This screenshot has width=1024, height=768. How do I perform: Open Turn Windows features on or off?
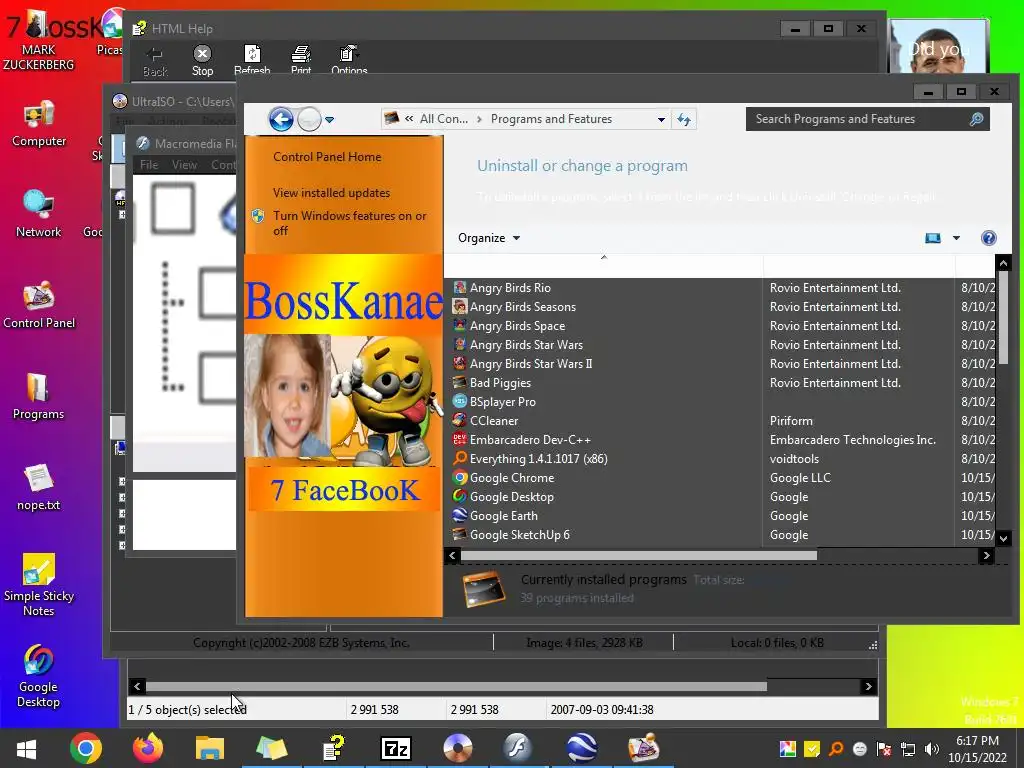tap(349, 223)
